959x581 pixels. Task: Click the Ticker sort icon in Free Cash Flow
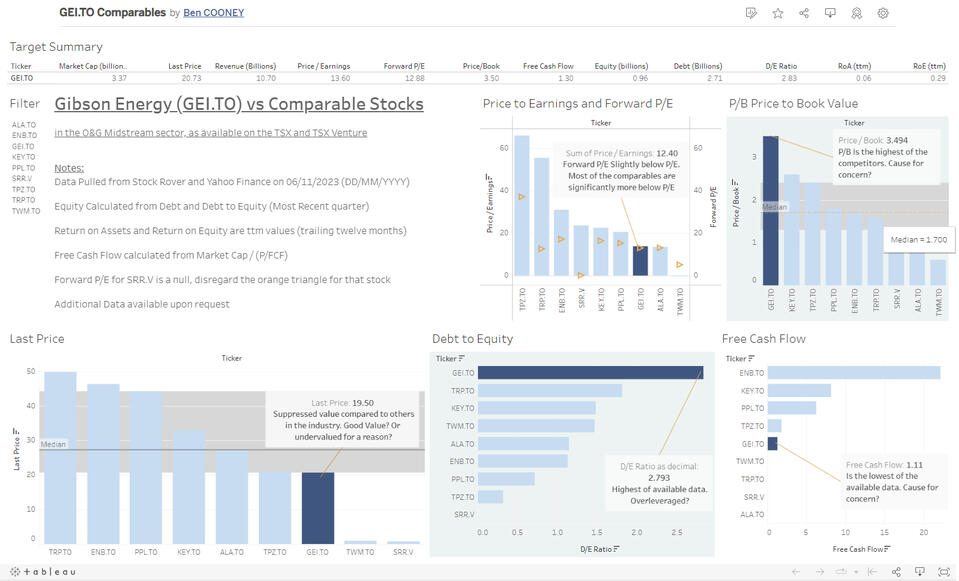pyautogui.click(x=751, y=358)
